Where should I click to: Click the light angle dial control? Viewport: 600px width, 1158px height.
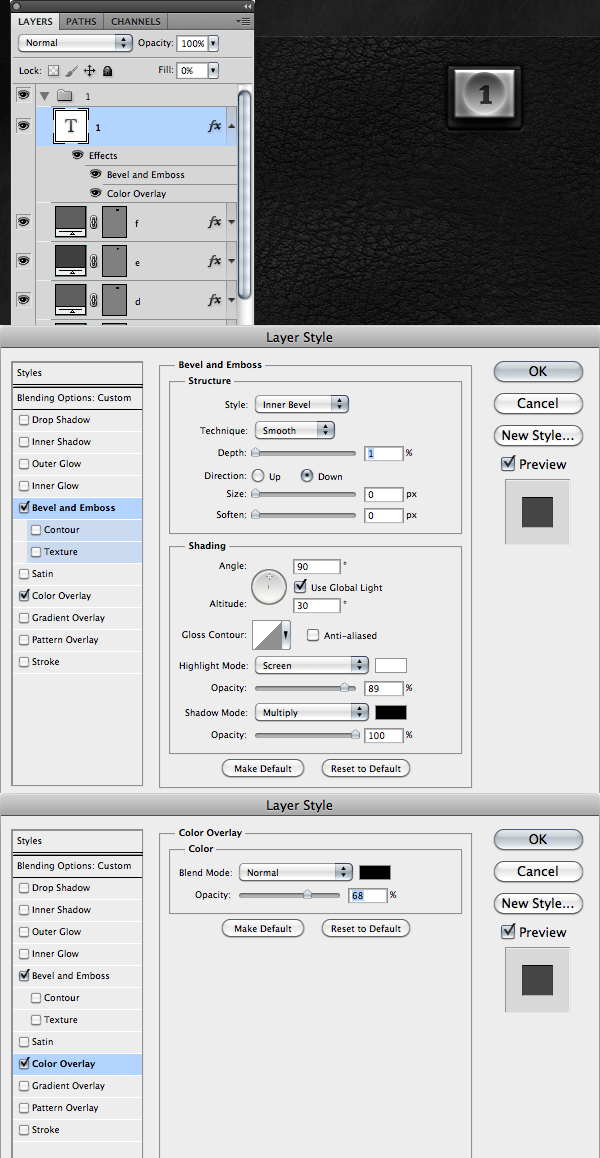[270, 586]
